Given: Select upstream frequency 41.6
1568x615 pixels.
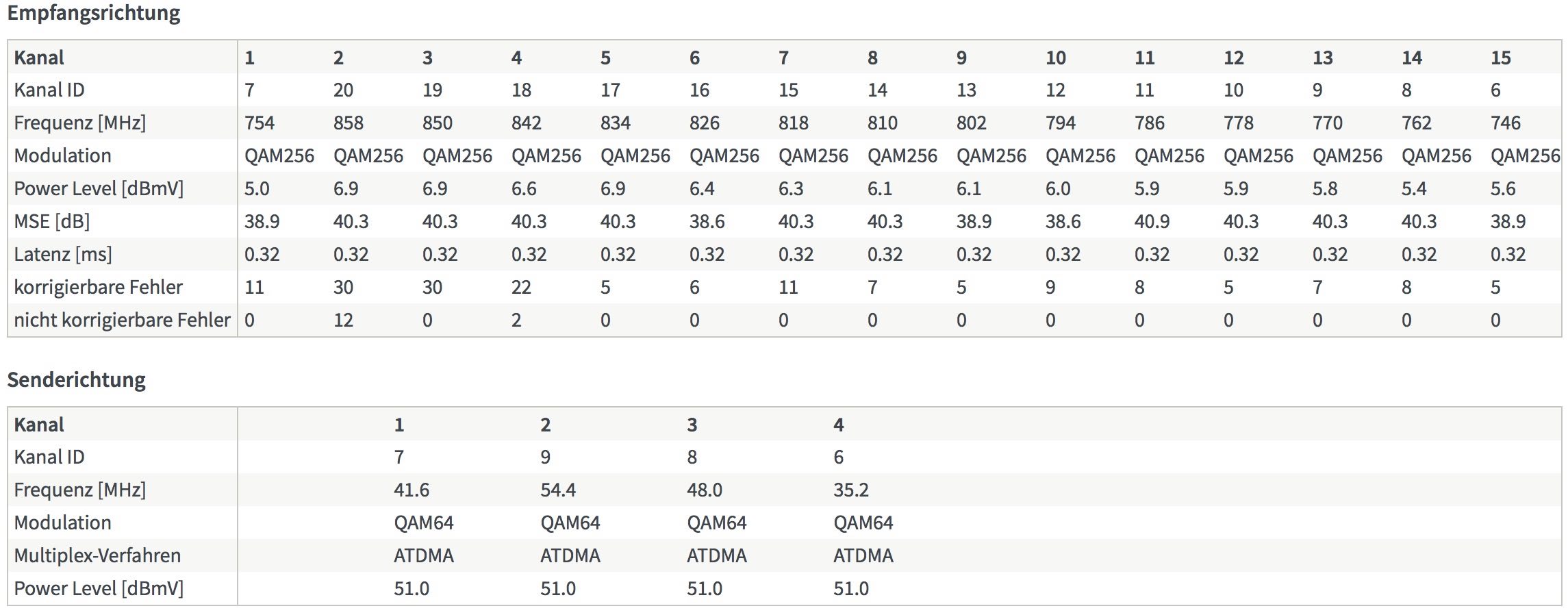Looking at the screenshot, I should 412,490.
